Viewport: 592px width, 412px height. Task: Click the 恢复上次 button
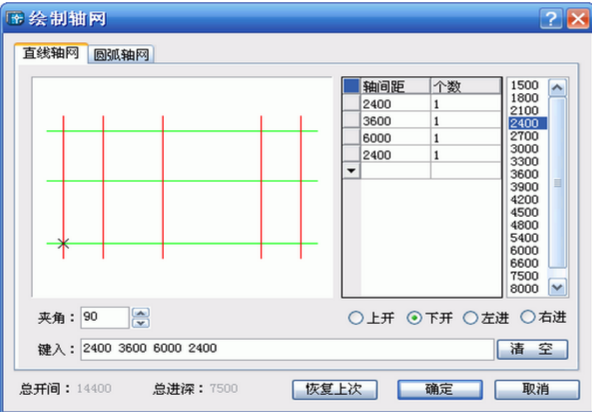point(335,389)
